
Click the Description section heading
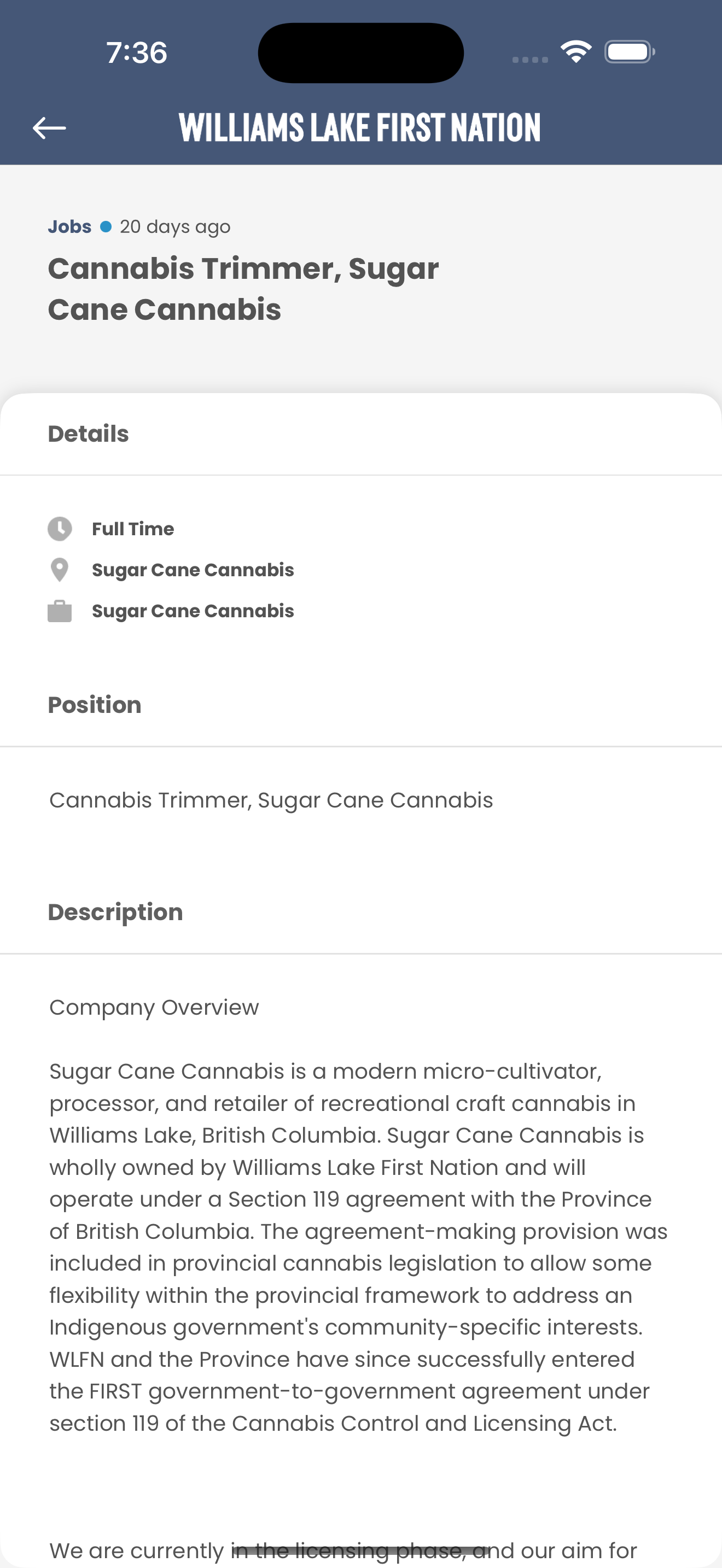(115, 912)
